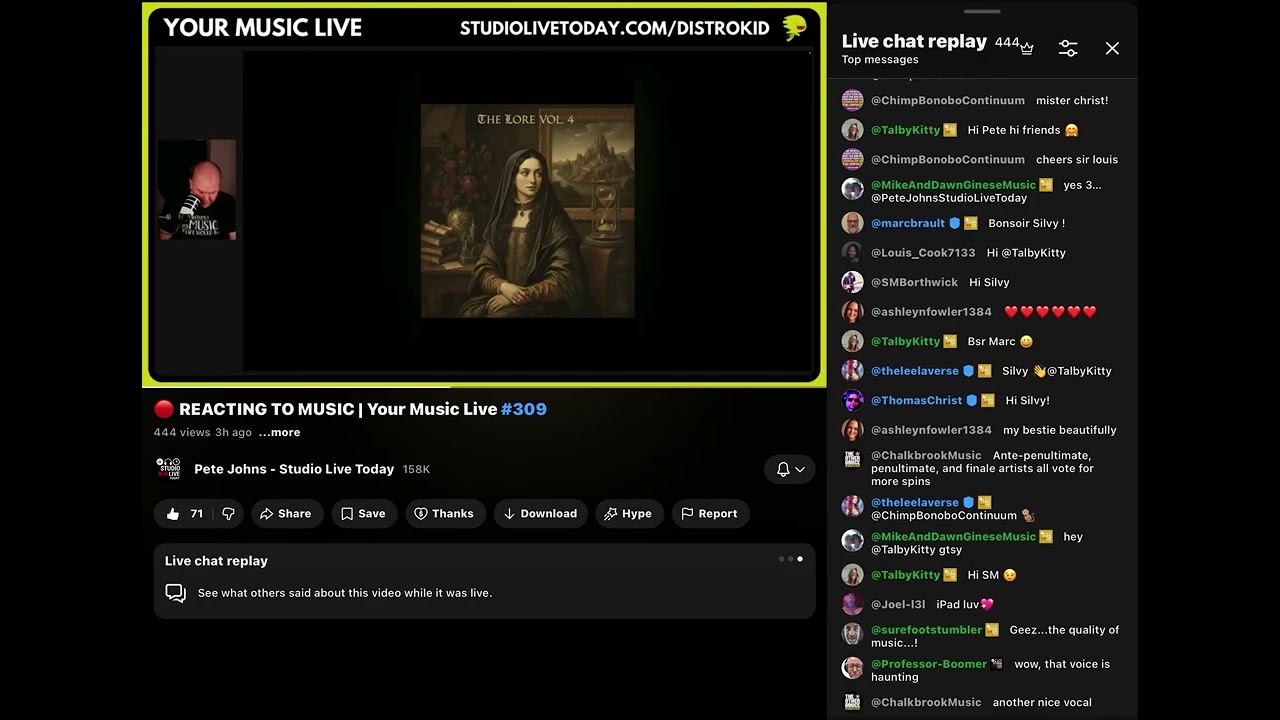This screenshot has height=720, width=1280.
Task: Download the video
Action: tap(540, 513)
